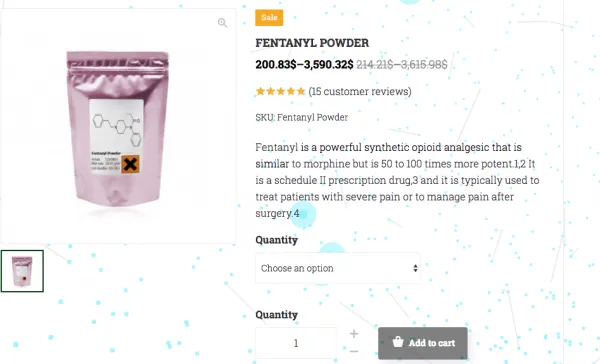The image size is (600, 364).
Task: Click the large pink pouch product image
Action: point(117,129)
